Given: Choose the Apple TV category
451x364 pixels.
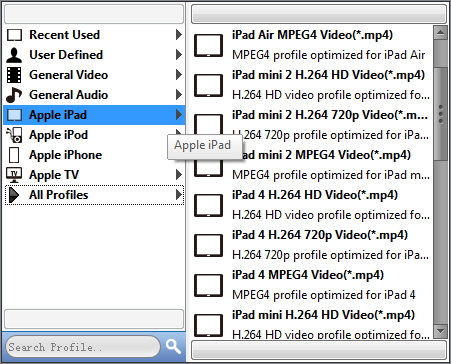Looking at the screenshot, I should (94, 175).
